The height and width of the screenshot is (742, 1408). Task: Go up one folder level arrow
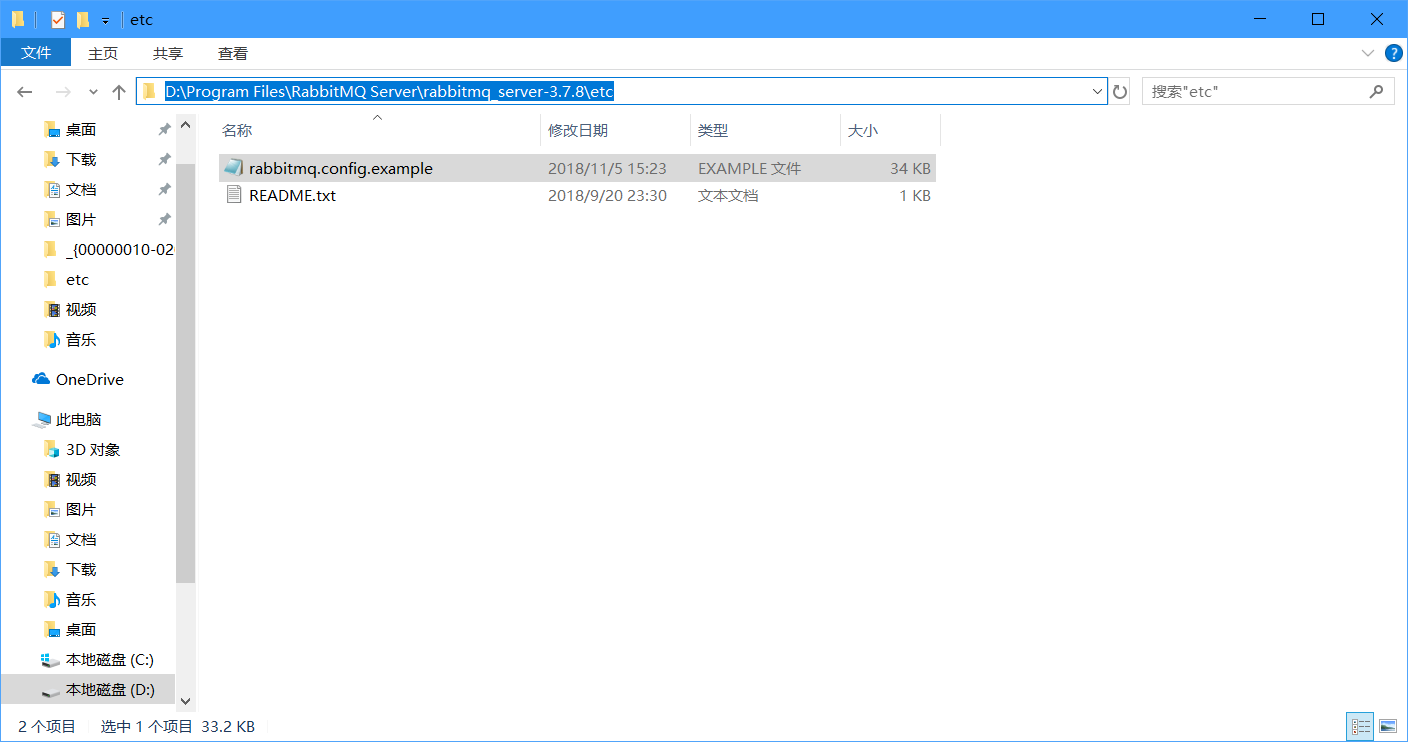[119, 92]
